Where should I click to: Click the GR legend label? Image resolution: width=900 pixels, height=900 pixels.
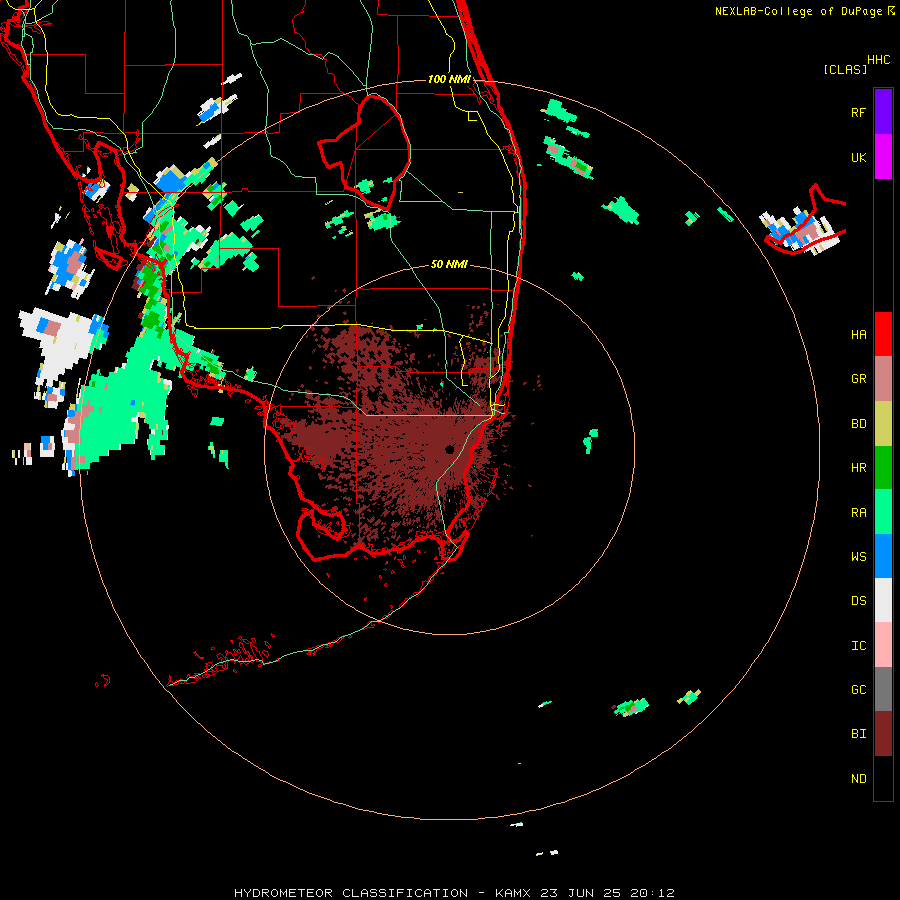click(858, 379)
